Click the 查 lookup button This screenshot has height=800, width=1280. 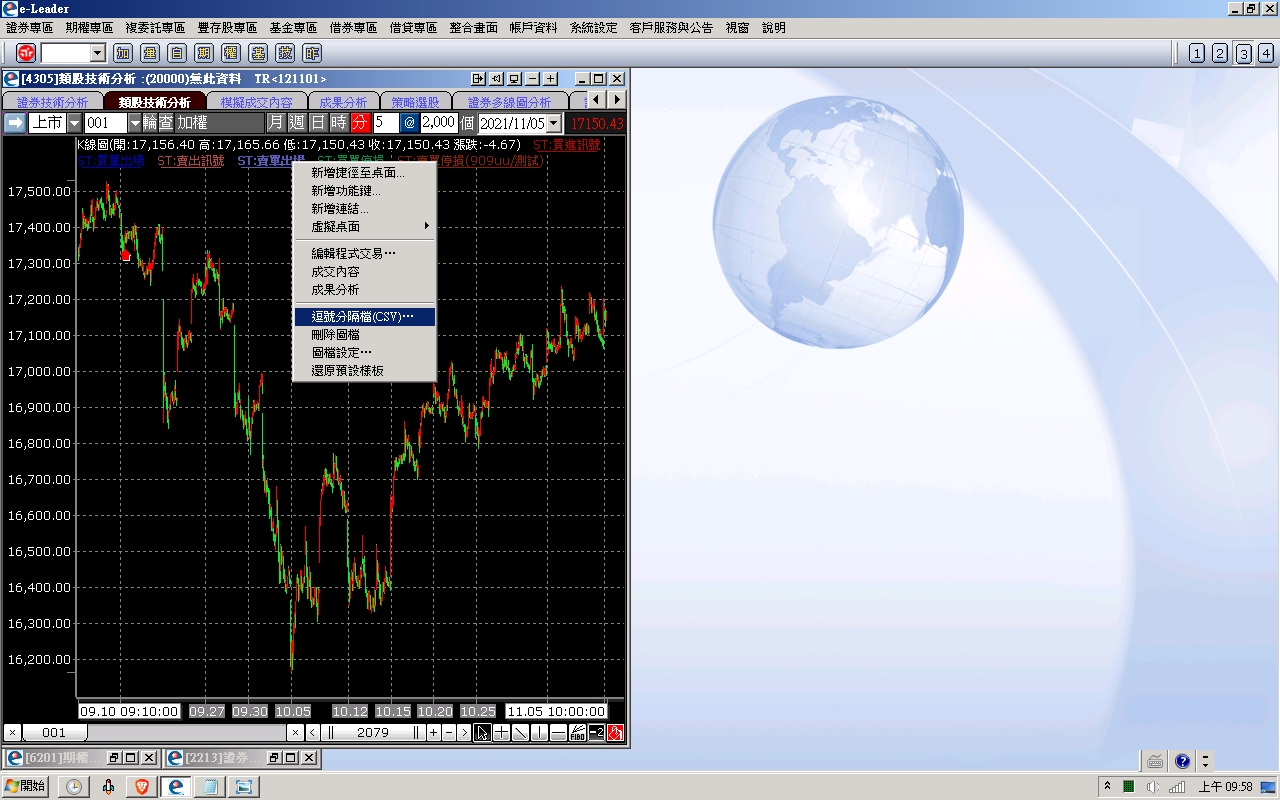click(x=167, y=123)
